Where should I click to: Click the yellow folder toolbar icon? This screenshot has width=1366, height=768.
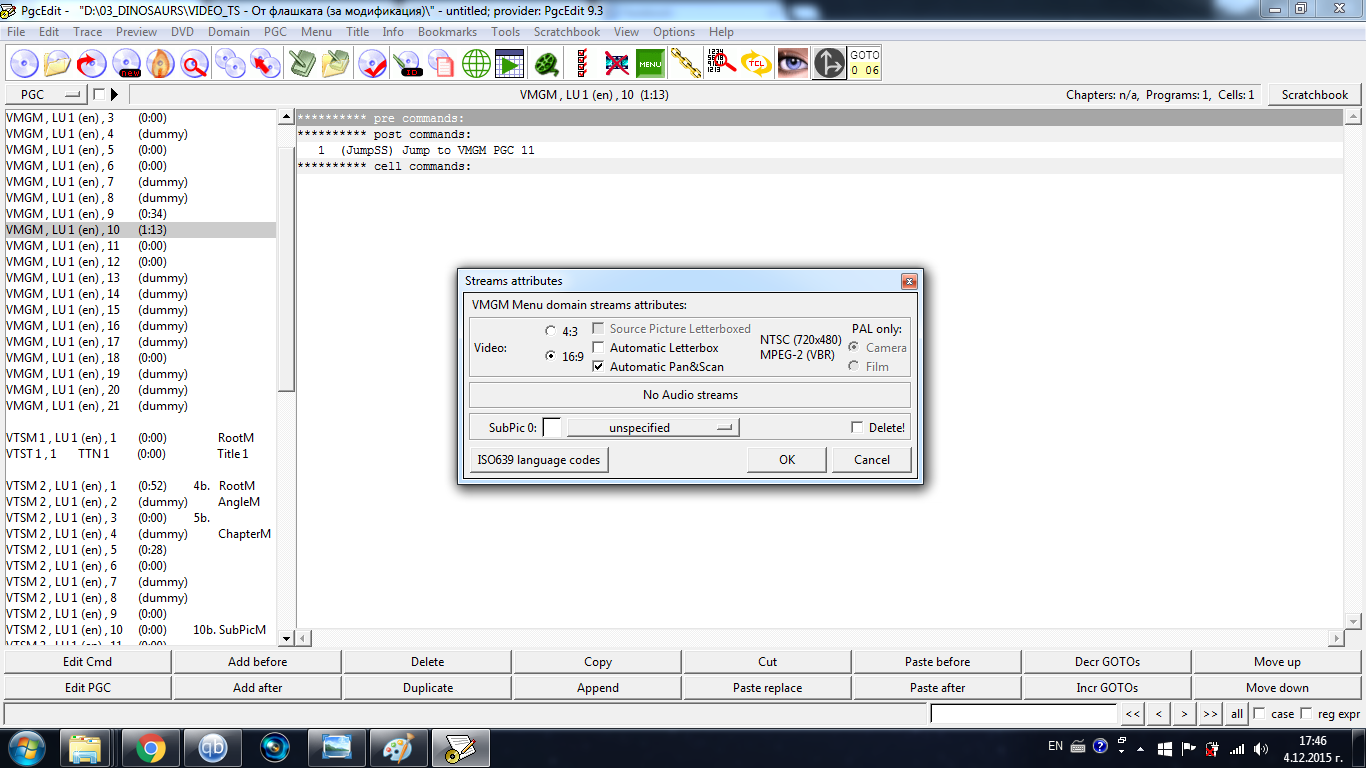coord(57,64)
